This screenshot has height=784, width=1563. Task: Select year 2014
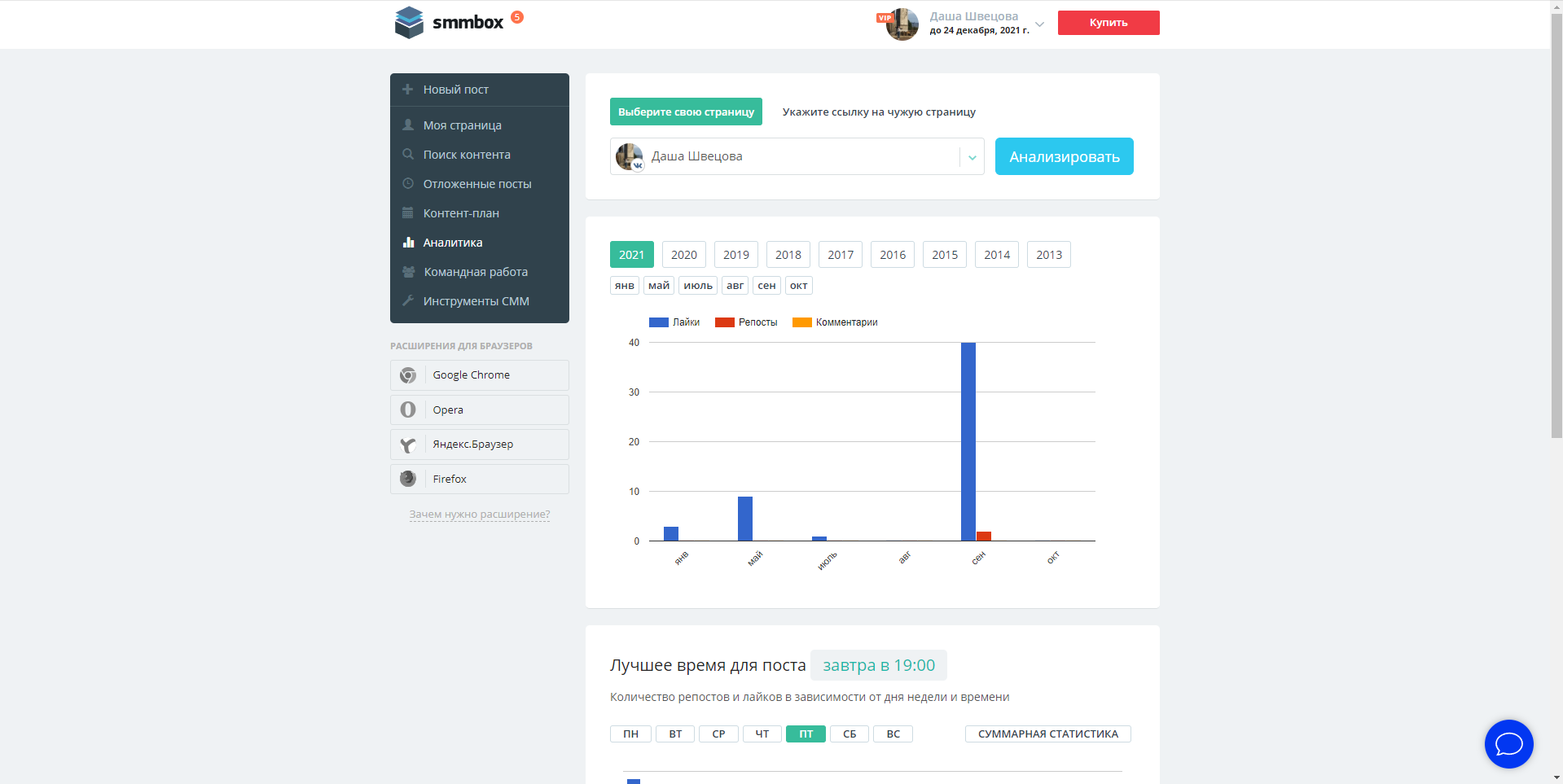(996, 255)
